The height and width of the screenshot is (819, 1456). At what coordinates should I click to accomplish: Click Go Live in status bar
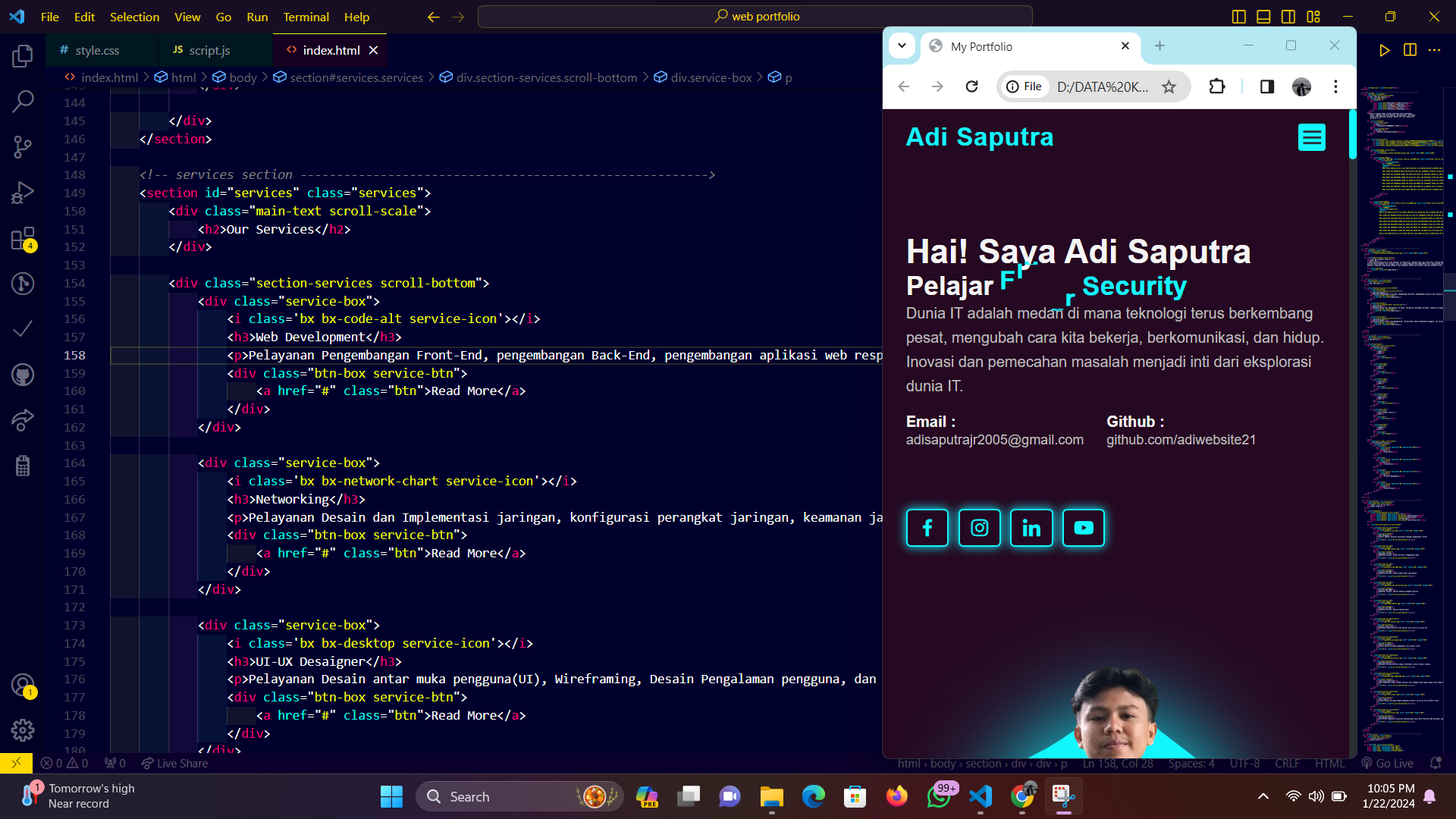coord(1388,764)
